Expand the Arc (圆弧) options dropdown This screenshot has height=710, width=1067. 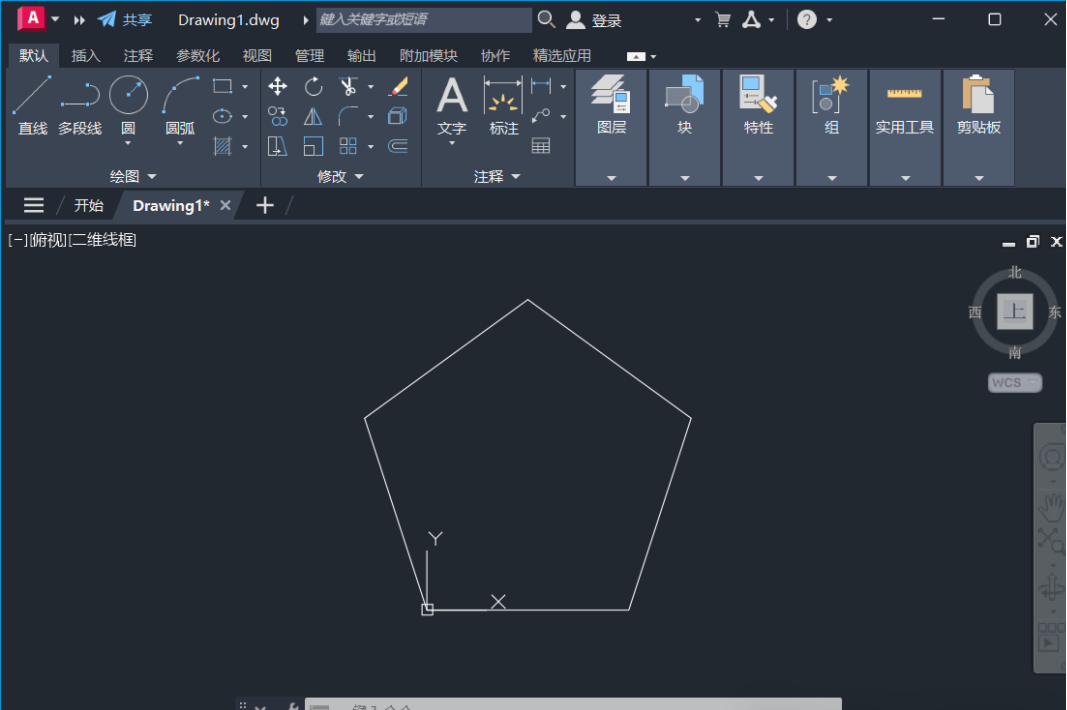[x=180, y=143]
